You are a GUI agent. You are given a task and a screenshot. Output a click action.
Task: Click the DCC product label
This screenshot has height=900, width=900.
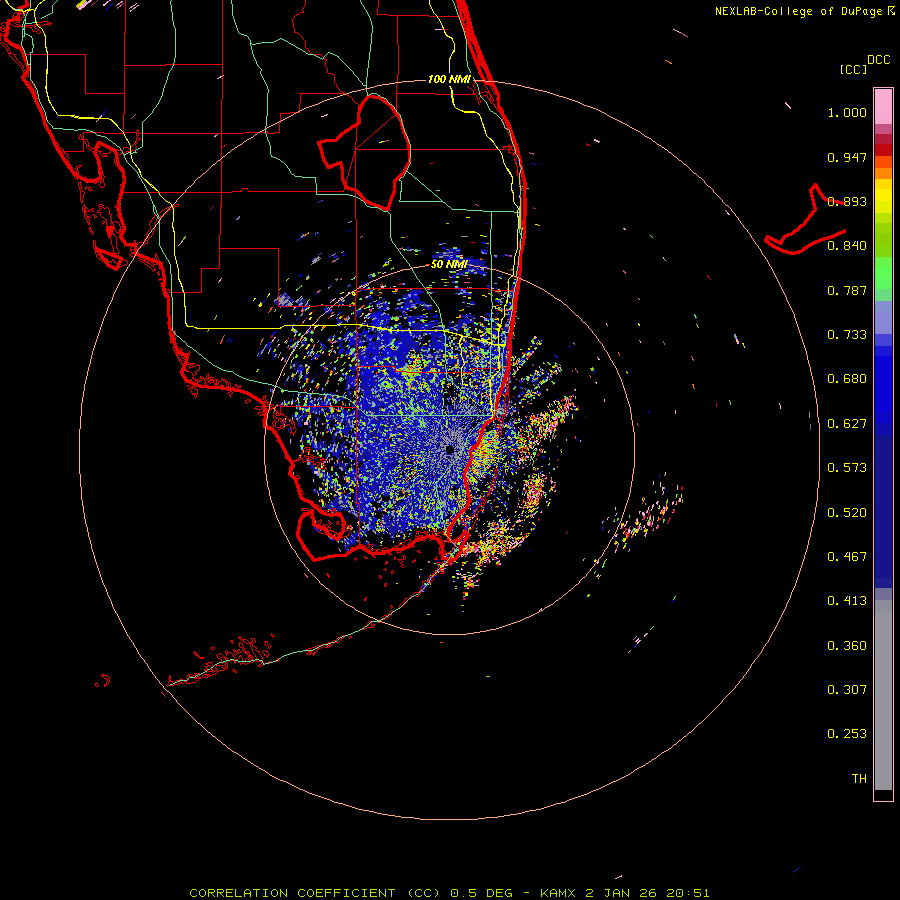(878, 60)
